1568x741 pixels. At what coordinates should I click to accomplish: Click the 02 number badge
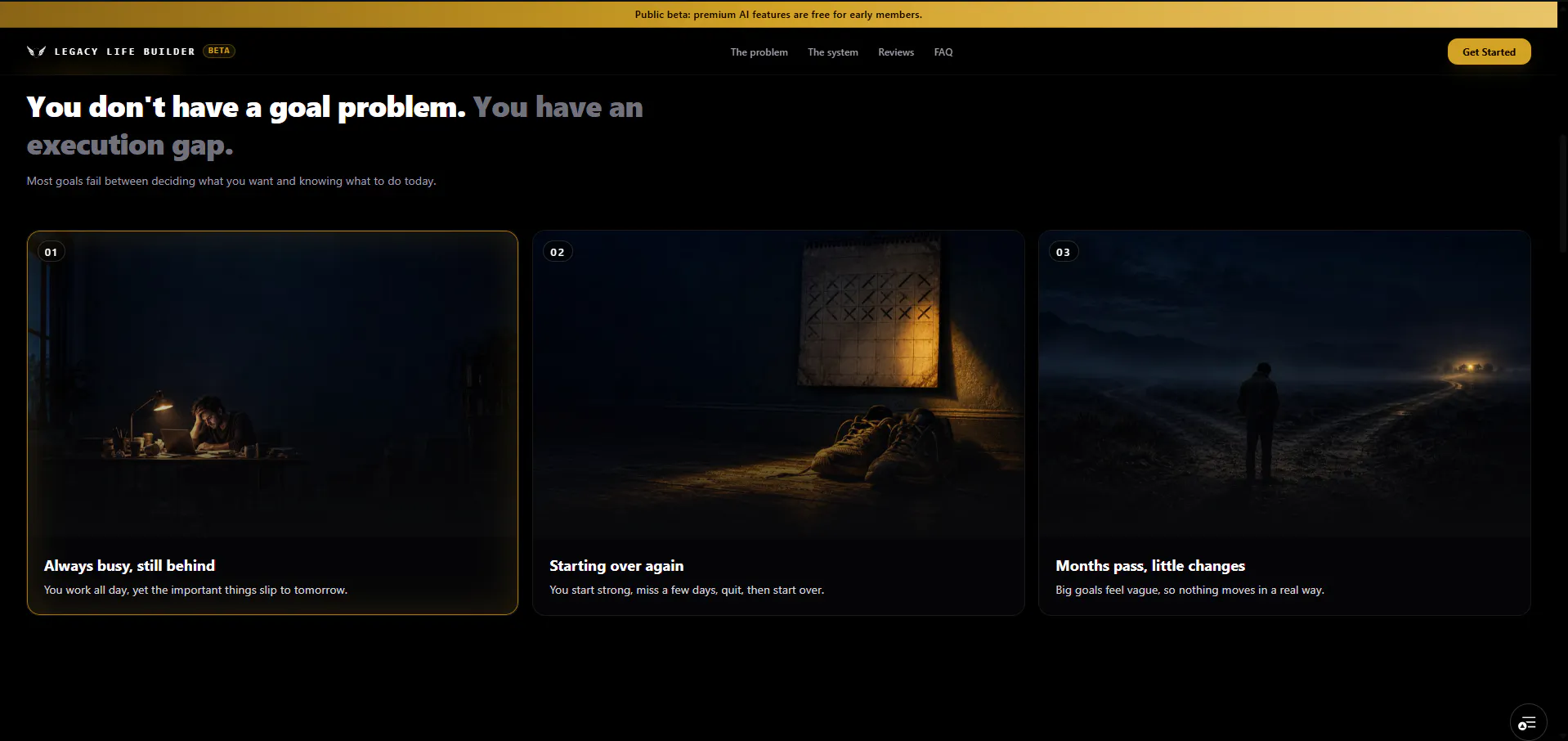558,252
